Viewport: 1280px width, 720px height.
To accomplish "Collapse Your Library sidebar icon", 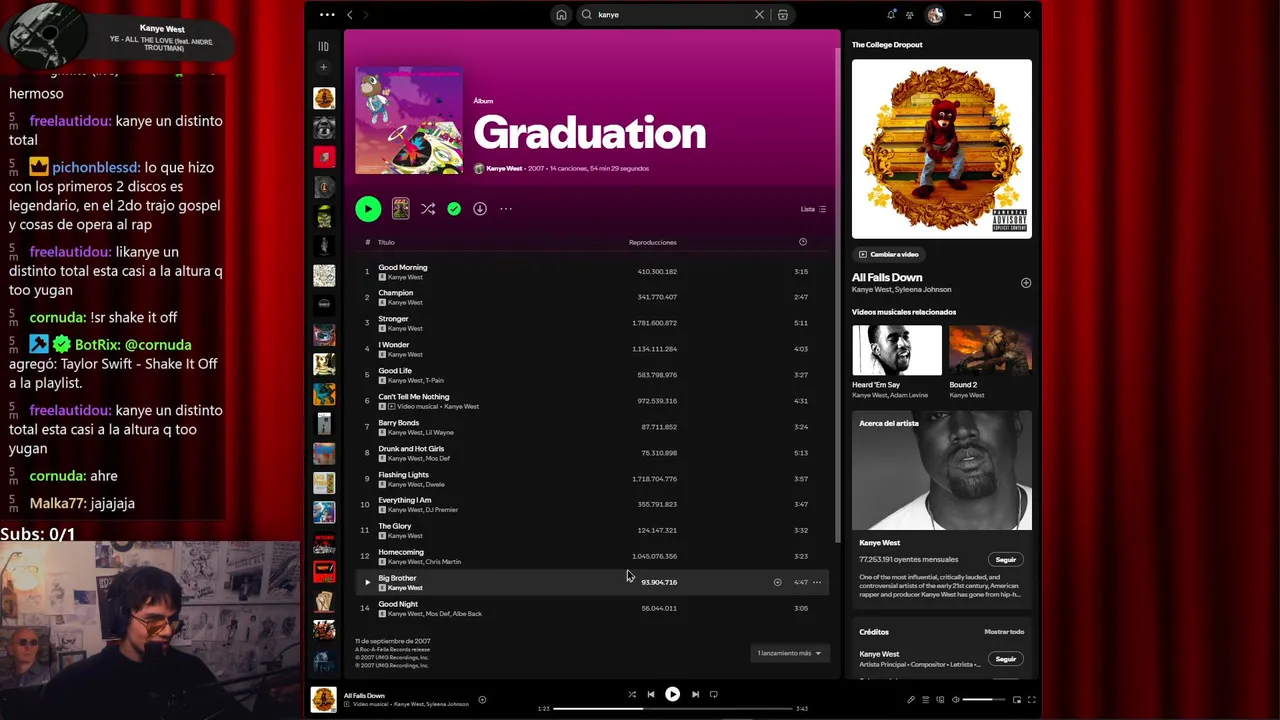I will [323, 46].
